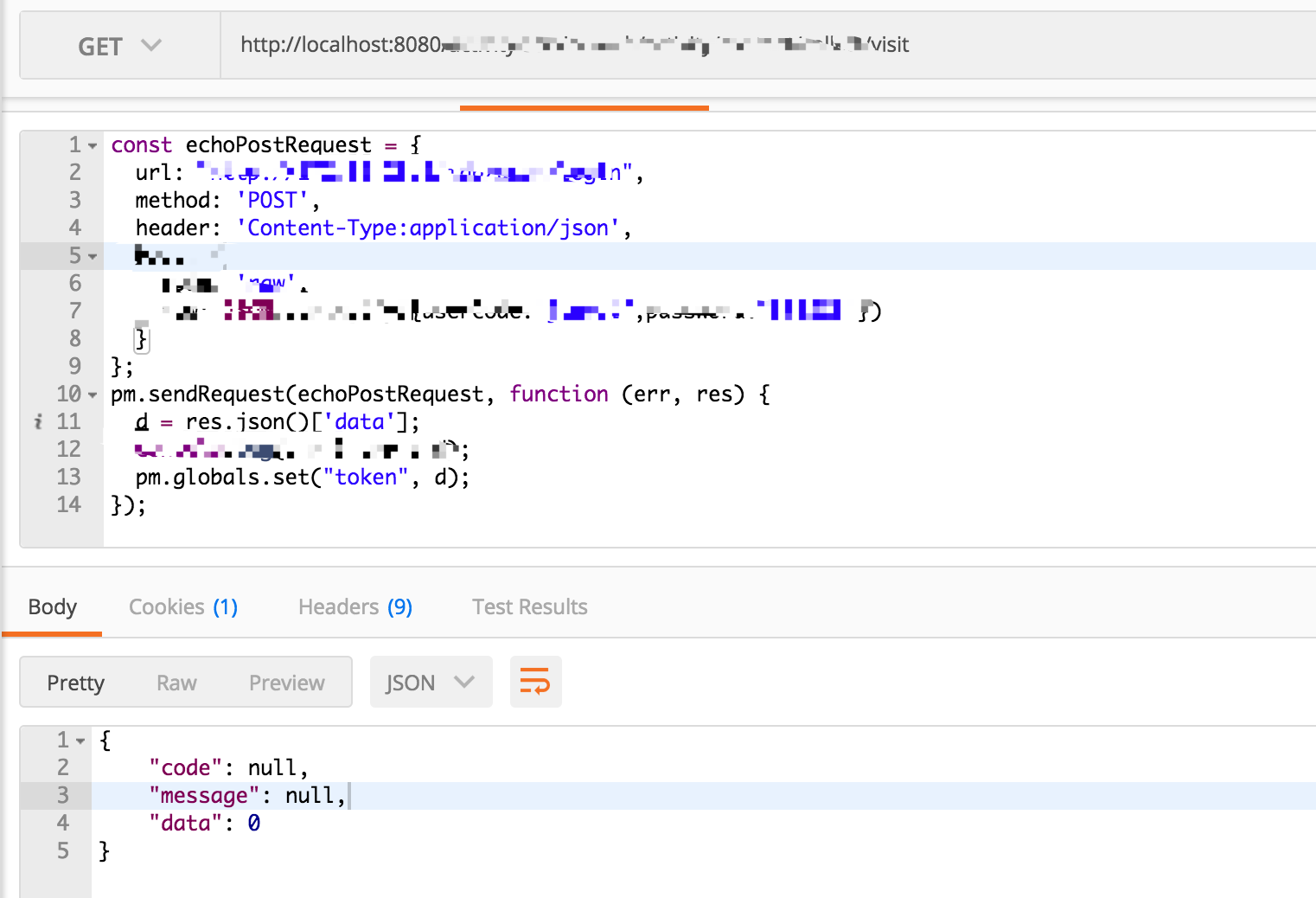1316x898 pixels.
Task: Click the info marker beside line 11
Action: (x=38, y=422)
